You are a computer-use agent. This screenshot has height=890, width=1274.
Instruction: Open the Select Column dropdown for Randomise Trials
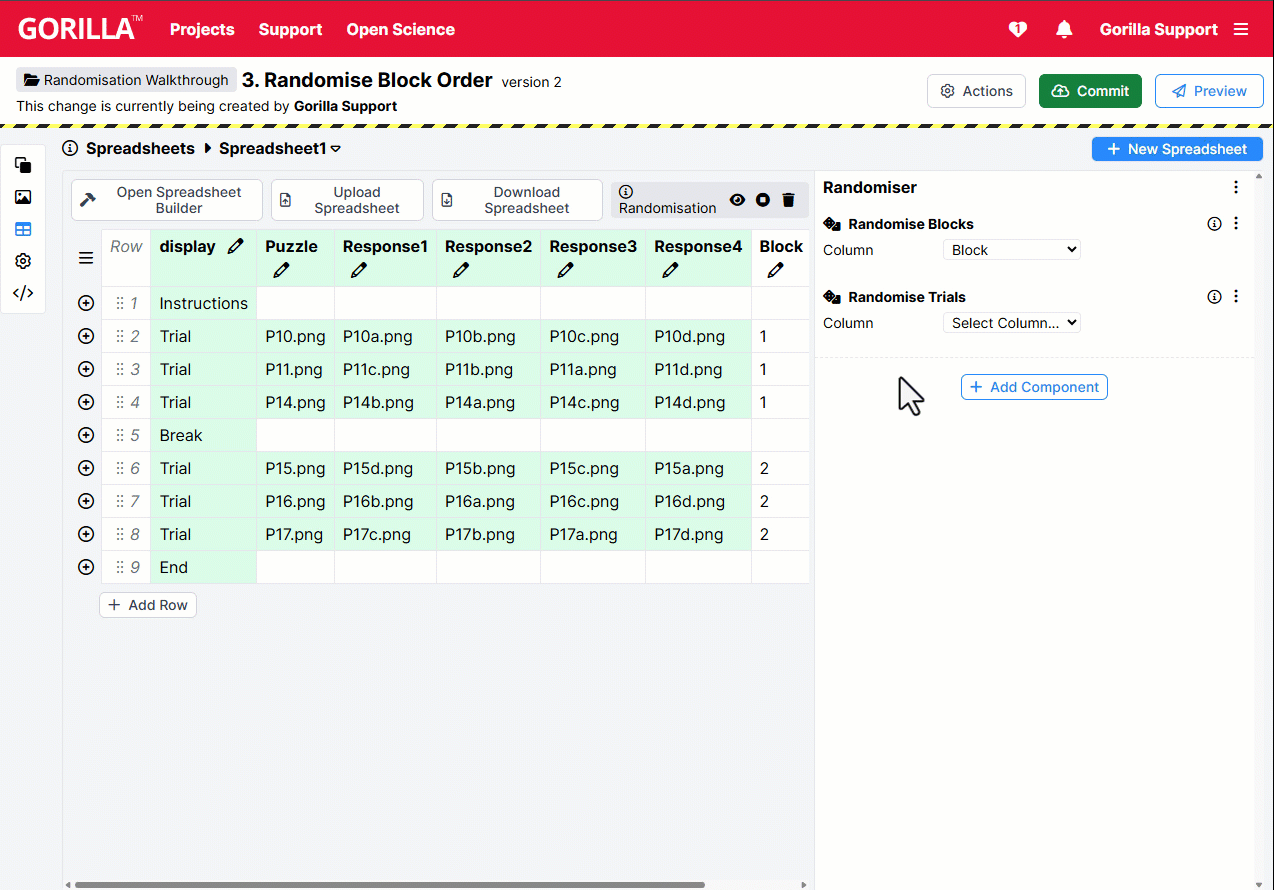(x=1011, y=322)
